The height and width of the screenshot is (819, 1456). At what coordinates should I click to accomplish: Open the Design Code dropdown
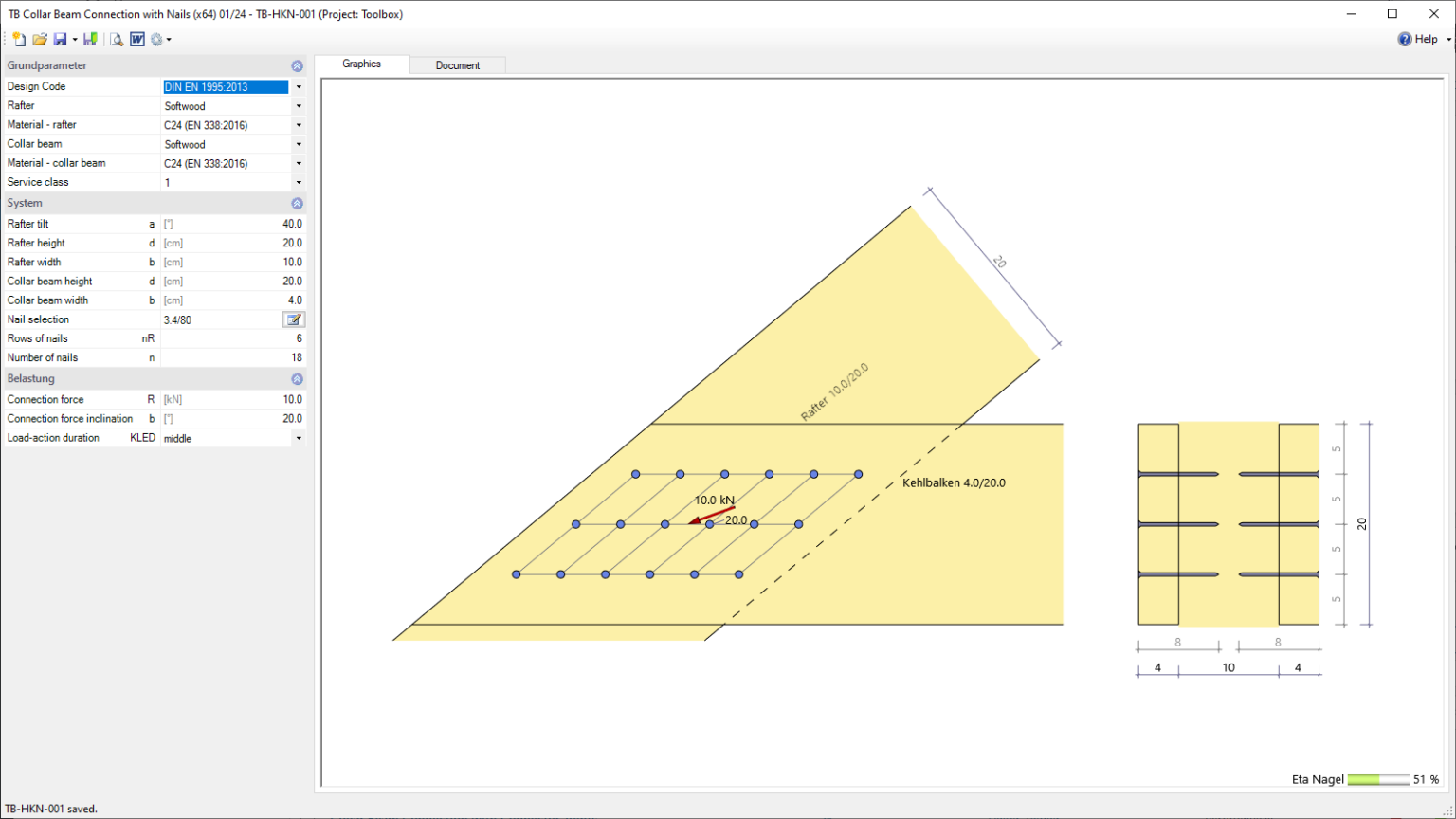299,87
